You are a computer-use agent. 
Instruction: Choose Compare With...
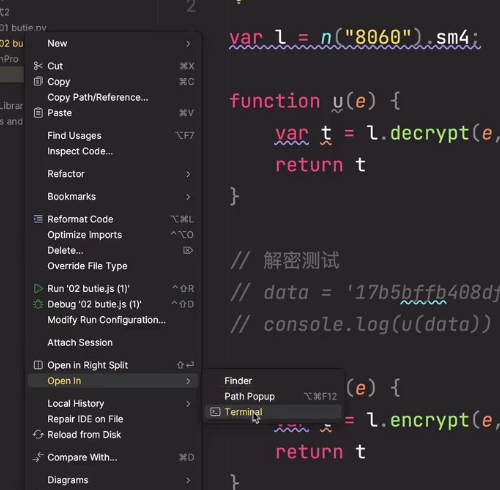click(113, 457)
